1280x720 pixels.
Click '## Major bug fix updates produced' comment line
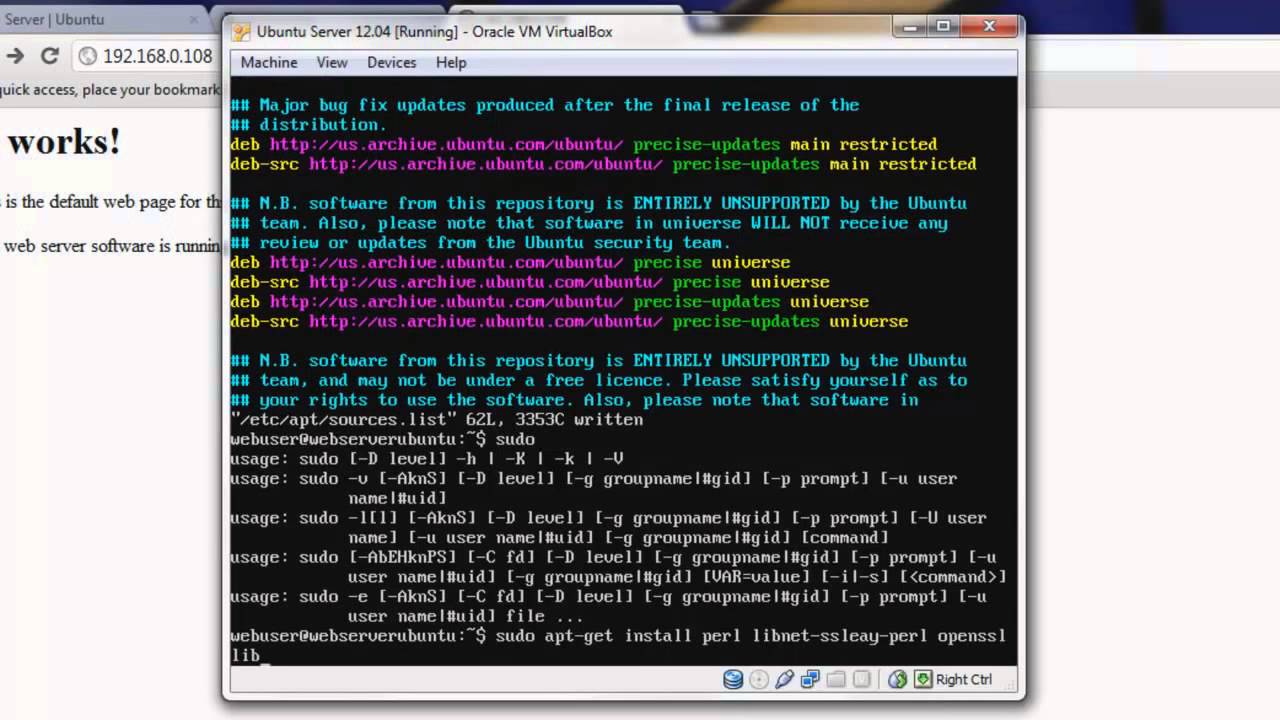pos(545,105)
